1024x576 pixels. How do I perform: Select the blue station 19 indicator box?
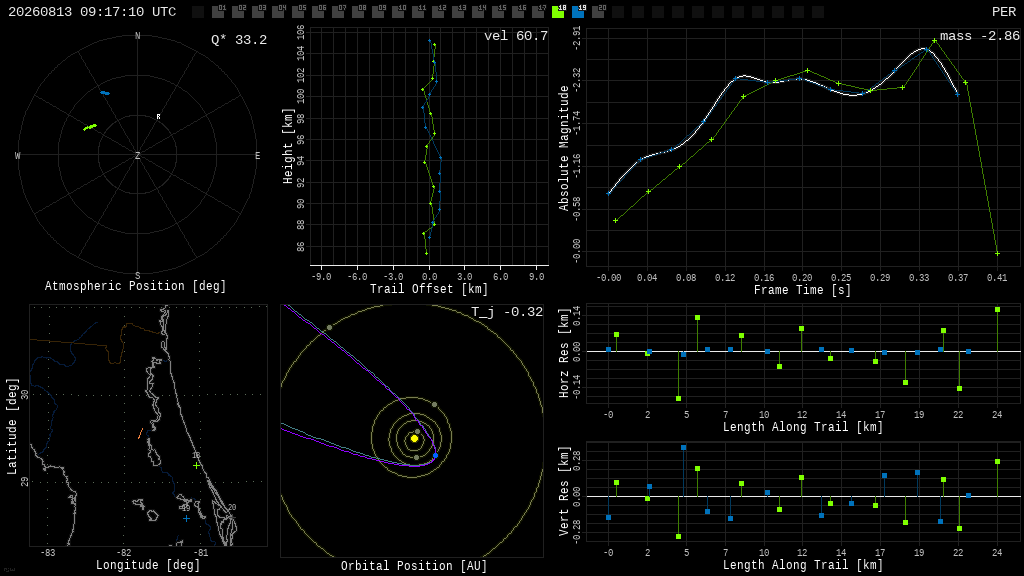click(578, 12)
